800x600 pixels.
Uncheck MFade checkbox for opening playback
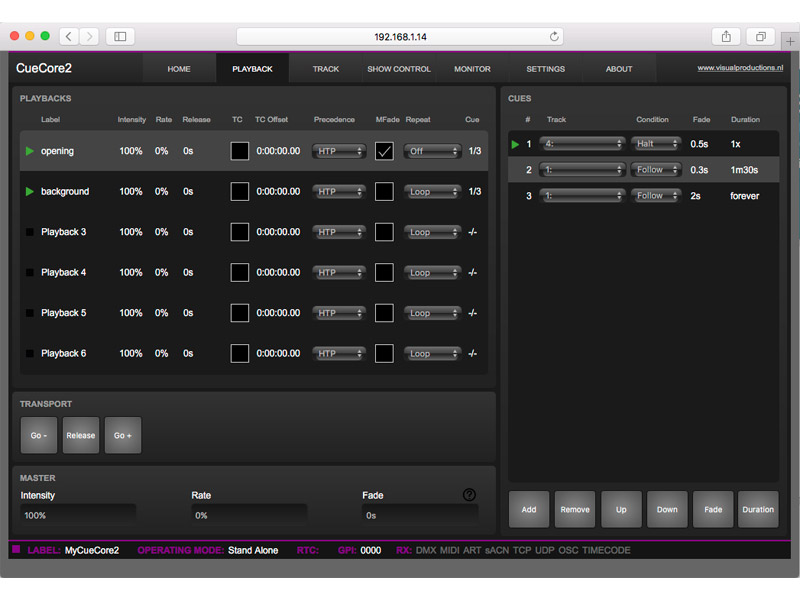(x=384, y=151)
